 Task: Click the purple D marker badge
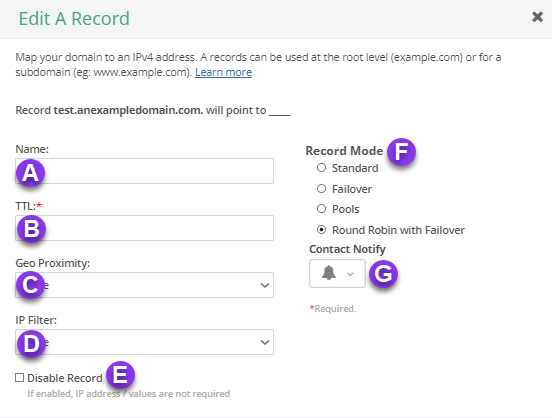[31, 343]
